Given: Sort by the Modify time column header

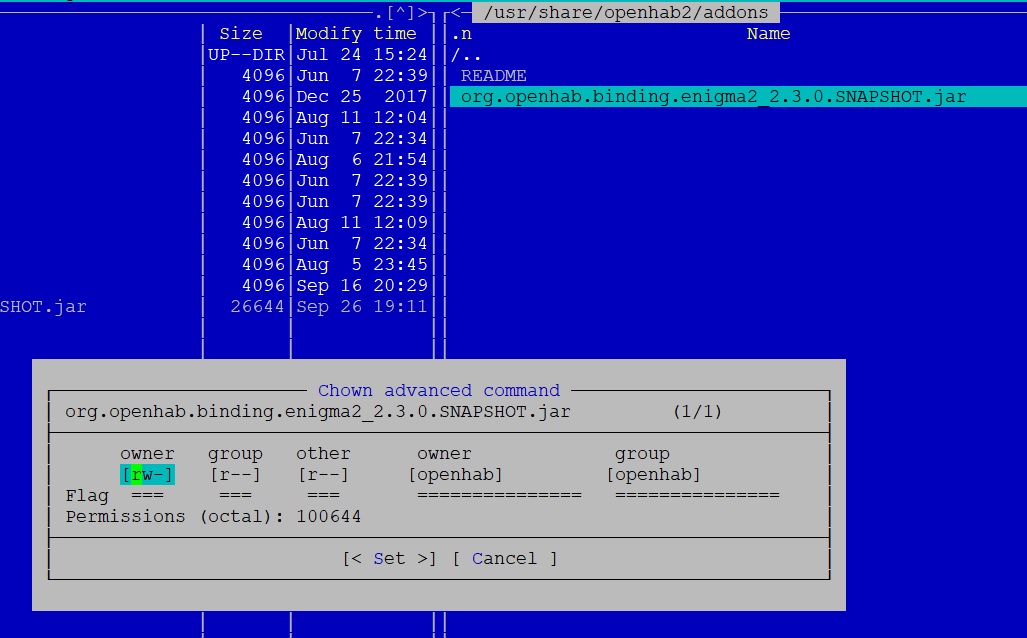Looking at the screenshot, I should pyautogui.click(x=356, y=34).
